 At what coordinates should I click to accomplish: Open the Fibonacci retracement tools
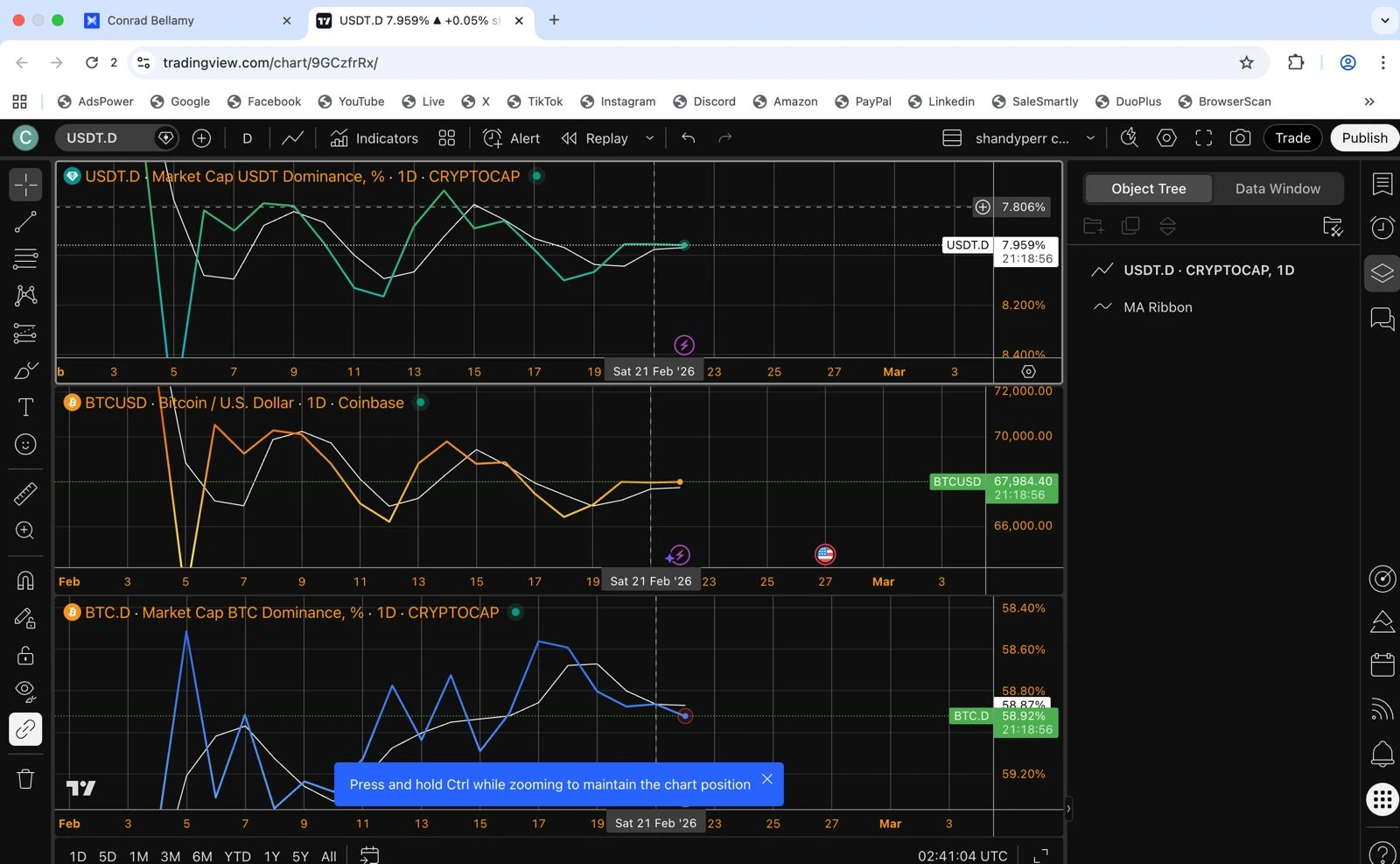pos(26,258)
